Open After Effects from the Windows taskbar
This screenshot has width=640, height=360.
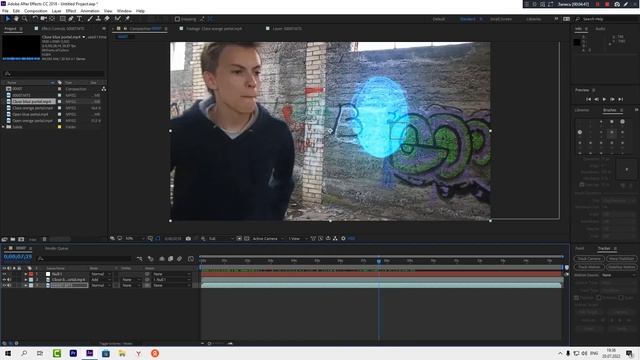[89, 353]
